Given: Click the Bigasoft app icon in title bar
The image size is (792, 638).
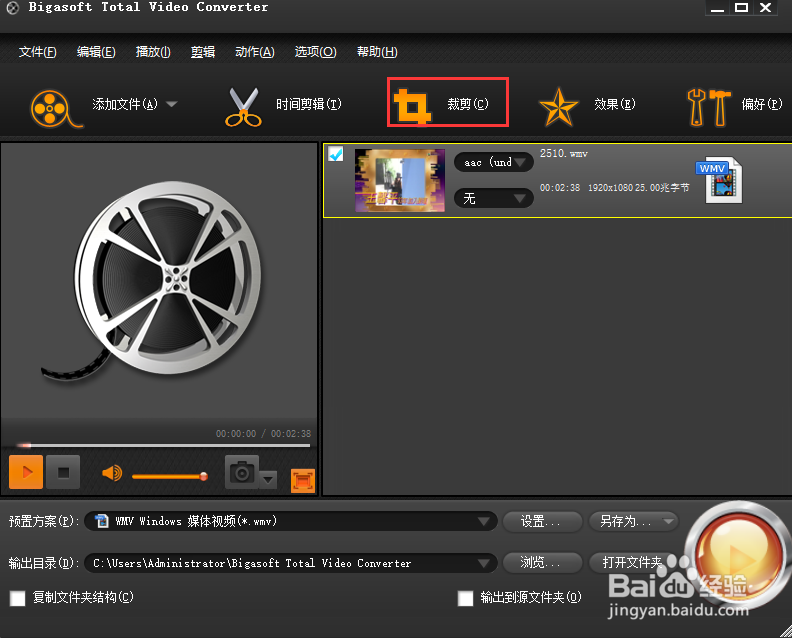Looking at the screenshot, I should [x=12, y=8].
